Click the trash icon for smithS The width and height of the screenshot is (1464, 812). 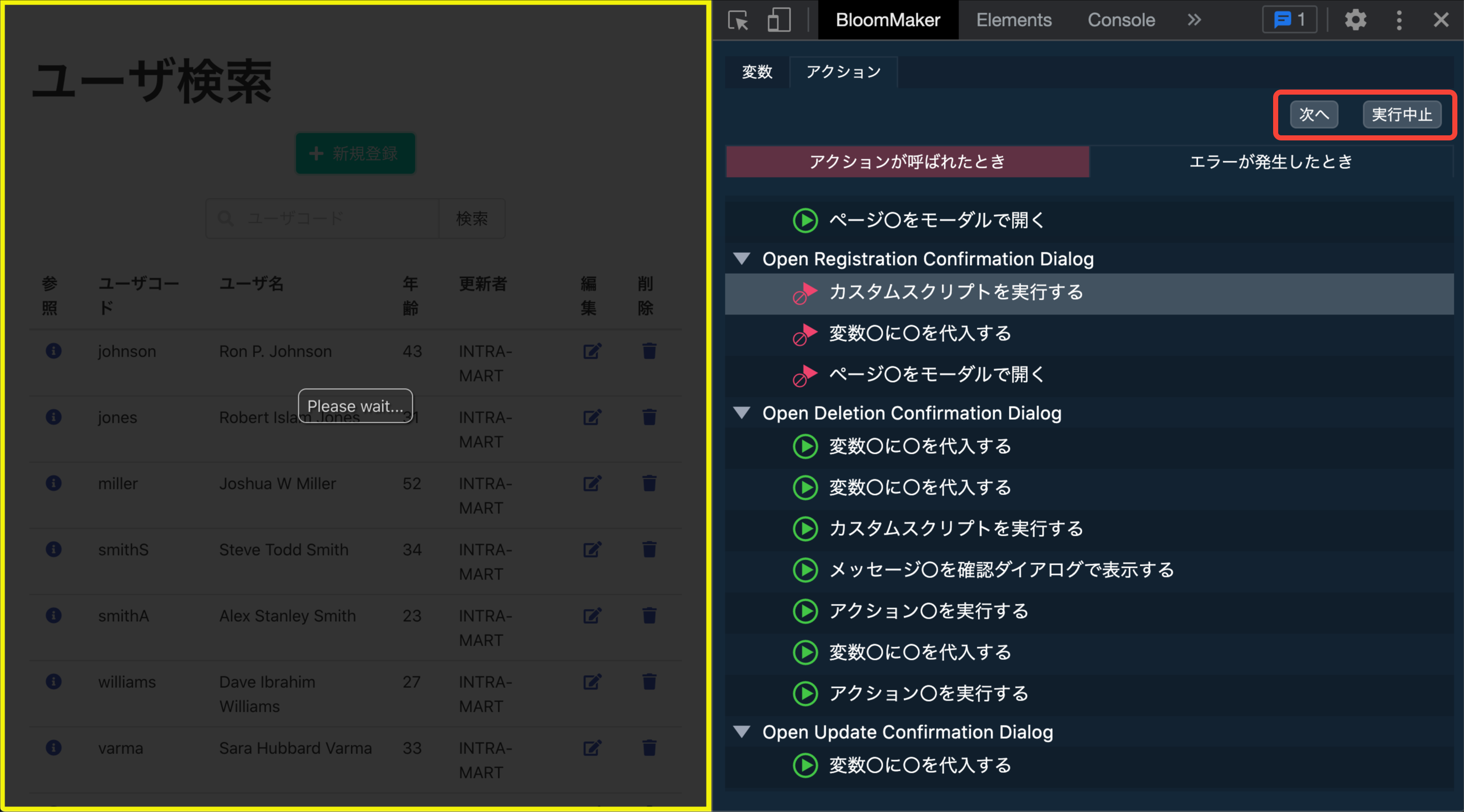click(x=649, y=549)
